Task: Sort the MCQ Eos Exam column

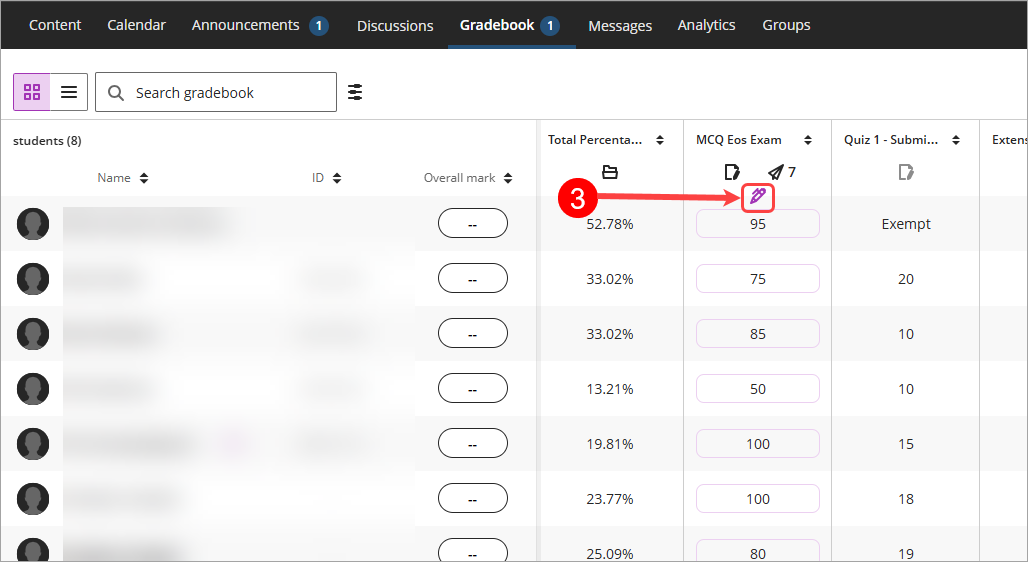Action: pos(808,140)
